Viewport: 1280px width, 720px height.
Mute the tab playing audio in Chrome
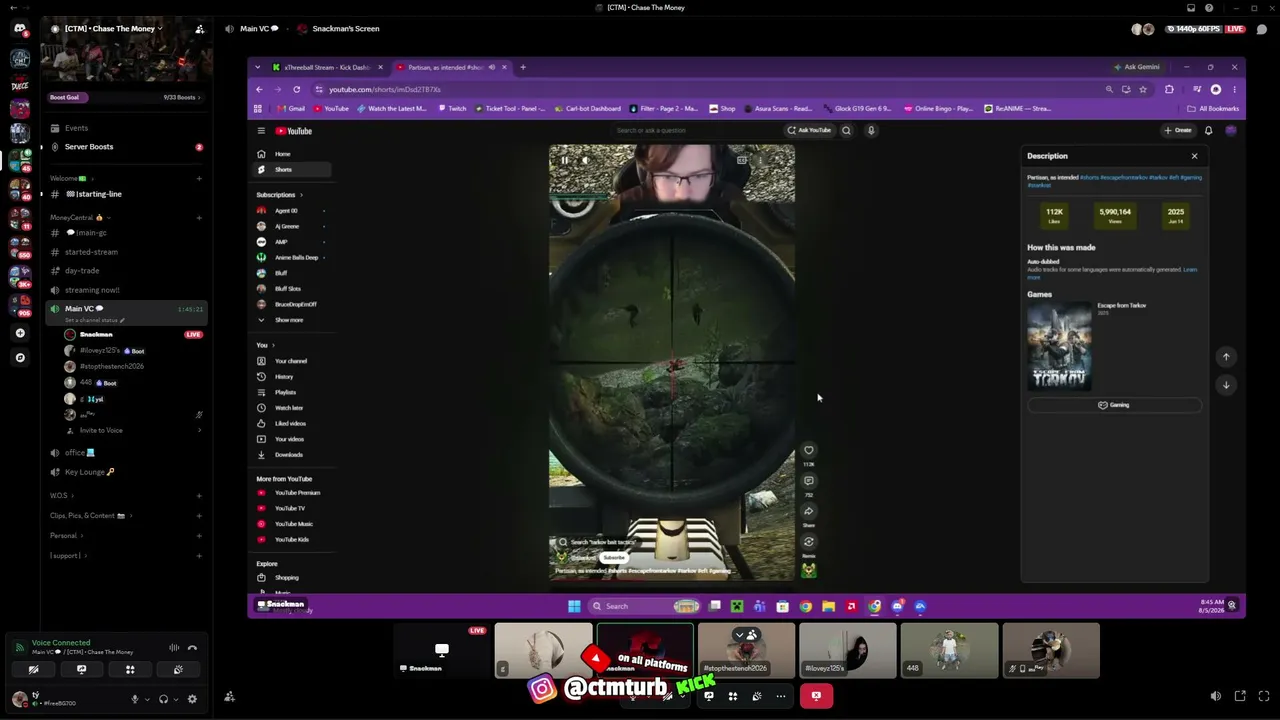pyautogui.click(x=491, y=67)
